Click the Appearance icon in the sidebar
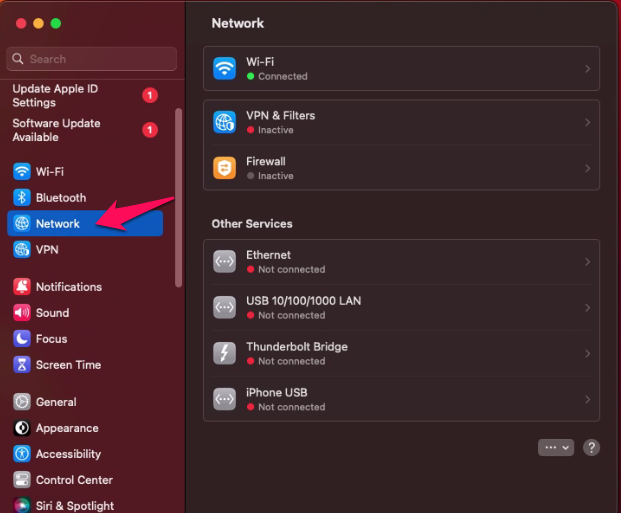The width and height of the screenshot is (621, 513). tap(22, 428)
